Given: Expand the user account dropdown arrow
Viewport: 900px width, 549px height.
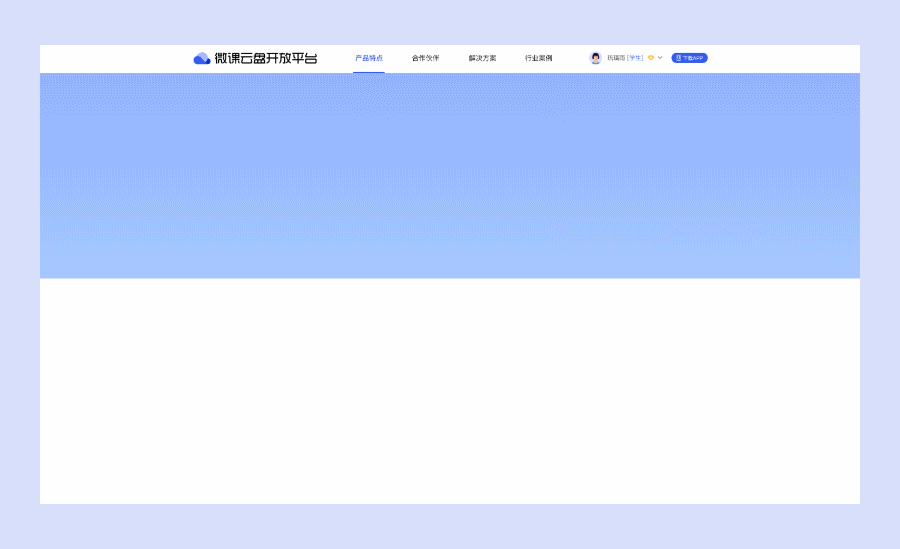Looking at the screenshot, I should [660, 58].
